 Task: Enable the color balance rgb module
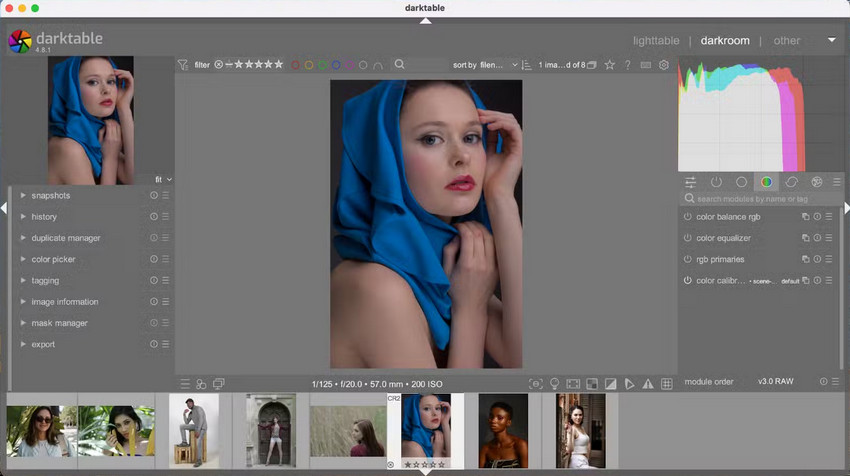tap(687, 216)
